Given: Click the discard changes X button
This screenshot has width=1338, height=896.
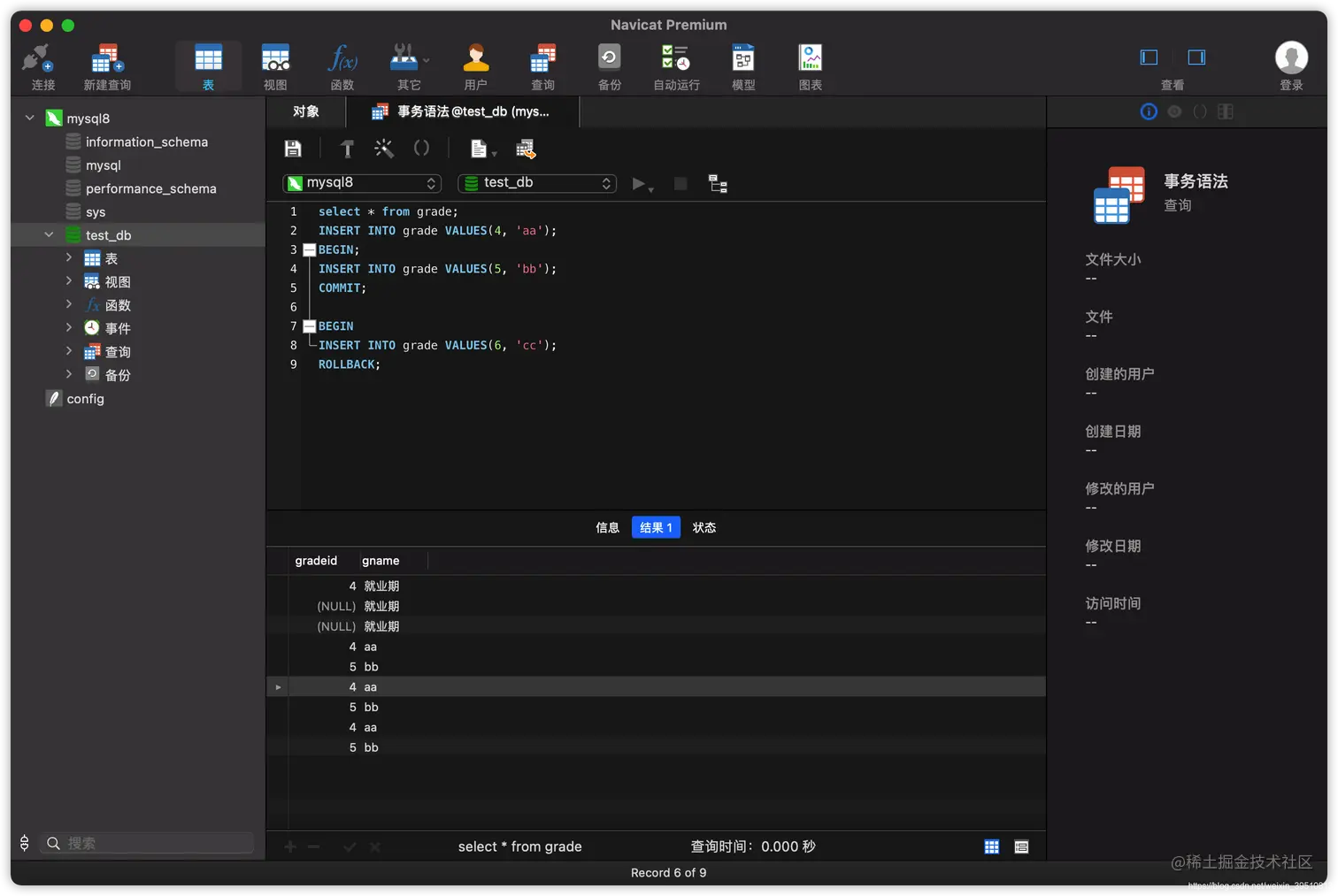Looking at the screenshot, I should 375,847.
